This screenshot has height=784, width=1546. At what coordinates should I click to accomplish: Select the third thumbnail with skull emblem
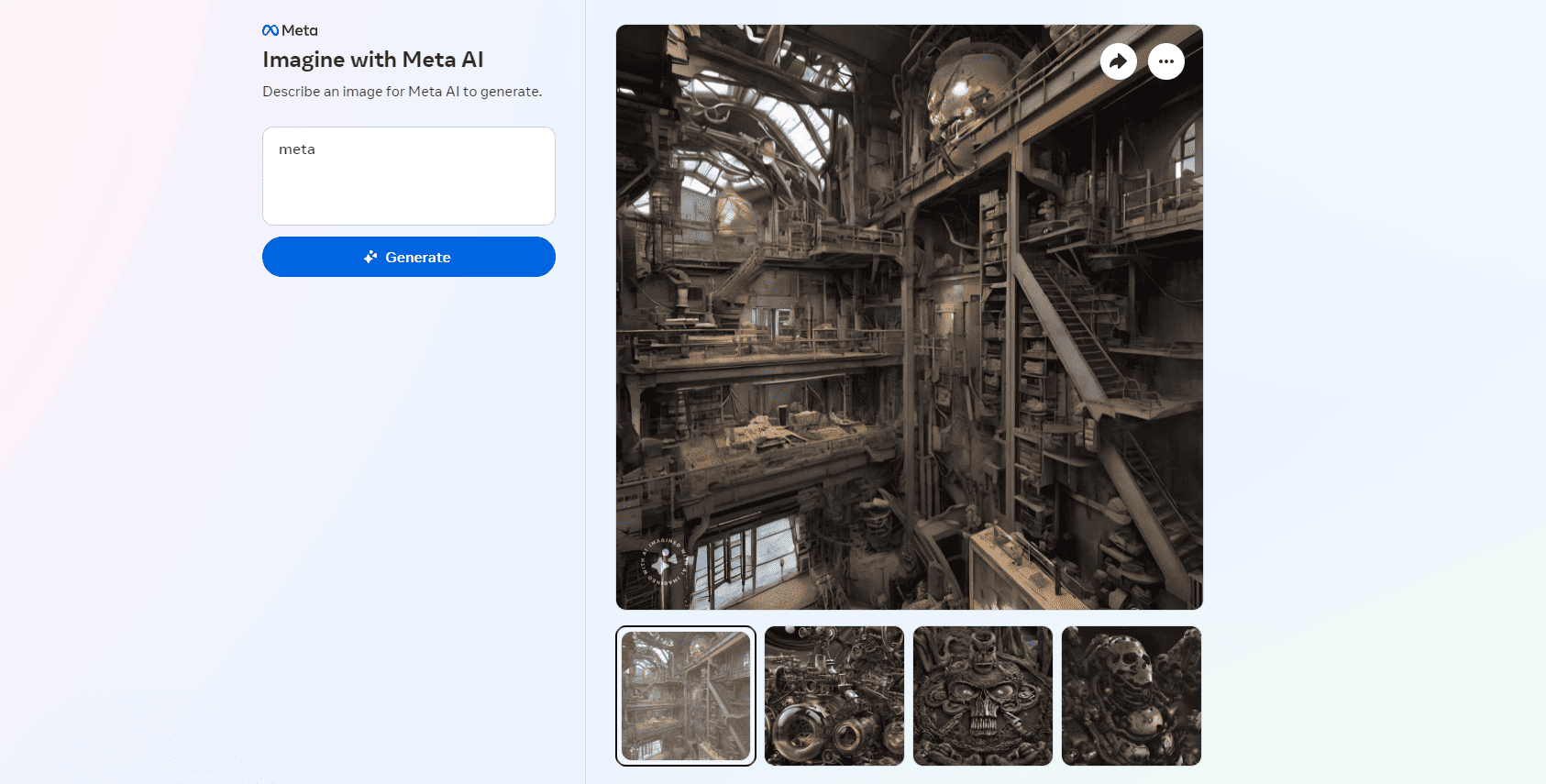coord(983,696)
